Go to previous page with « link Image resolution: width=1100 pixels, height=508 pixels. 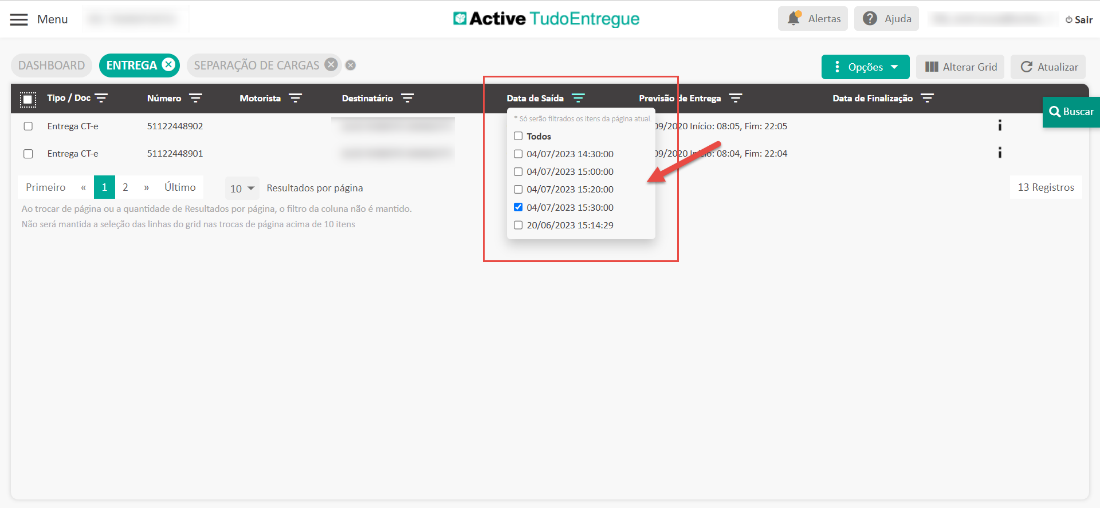point(83,187)
